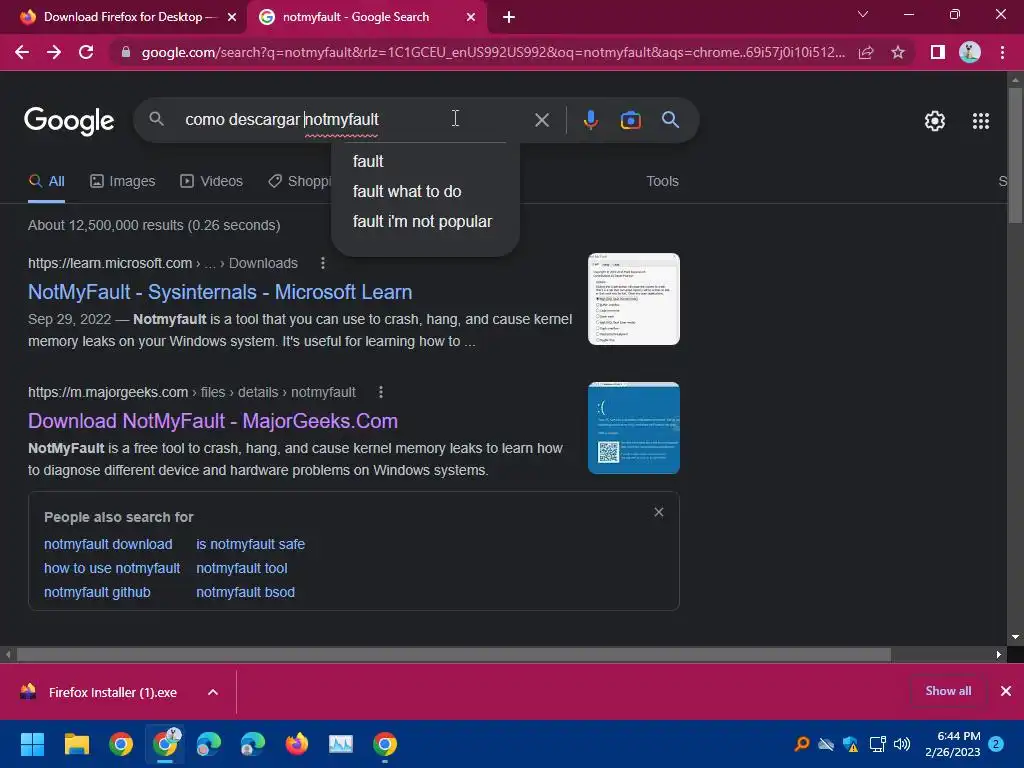
Task: Search 'notmyfault bsod' related query
Action: (246, 592)
